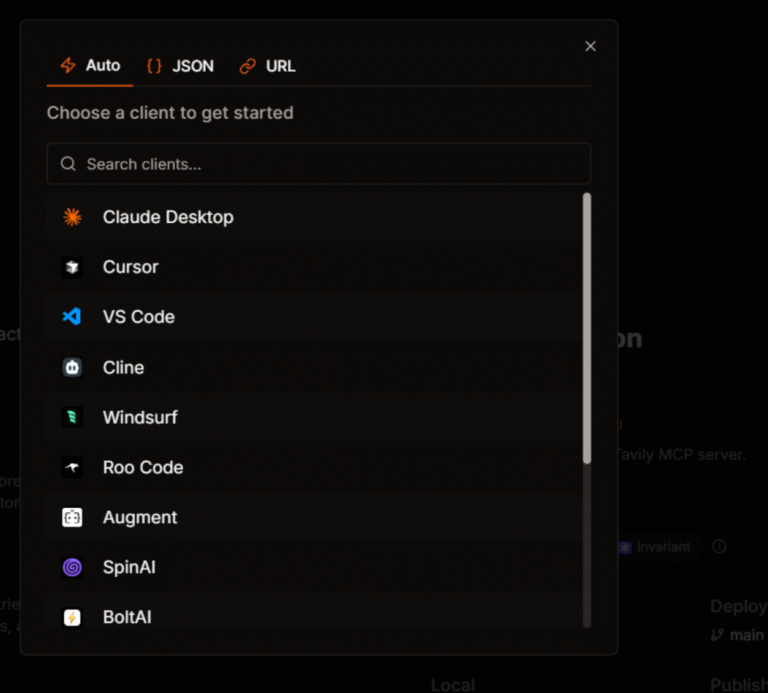This screenshot has height=693, width=768.
Task: Click the Windsurf logo icon
Action: click(72, 417)
